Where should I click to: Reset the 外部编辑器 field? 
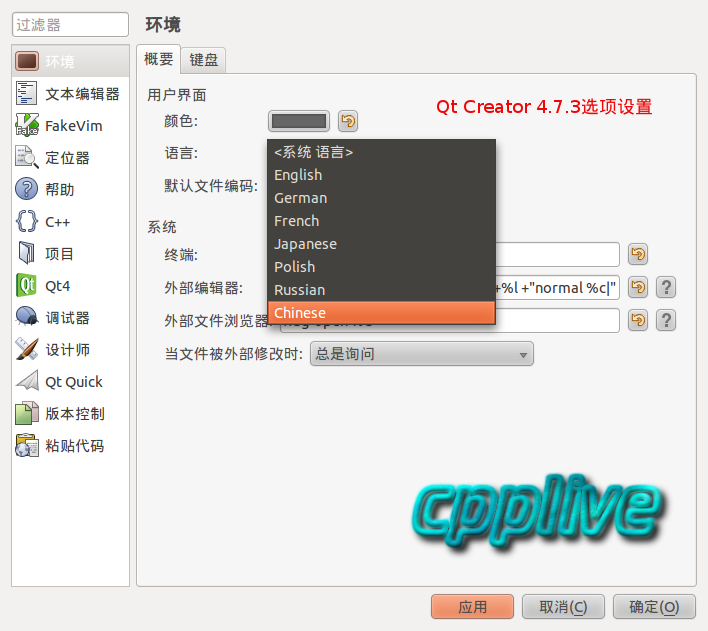638,287
